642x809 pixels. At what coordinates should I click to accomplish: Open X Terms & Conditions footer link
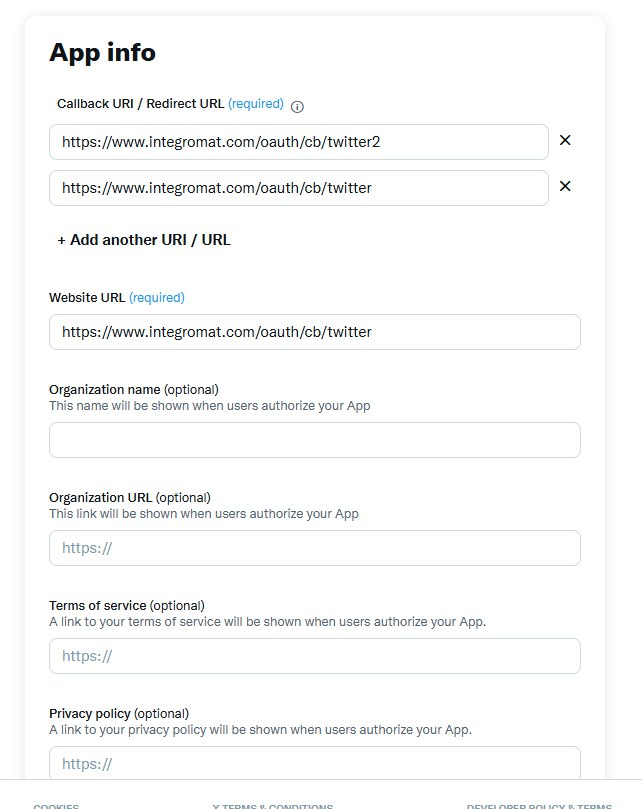[x=273, y=805]
